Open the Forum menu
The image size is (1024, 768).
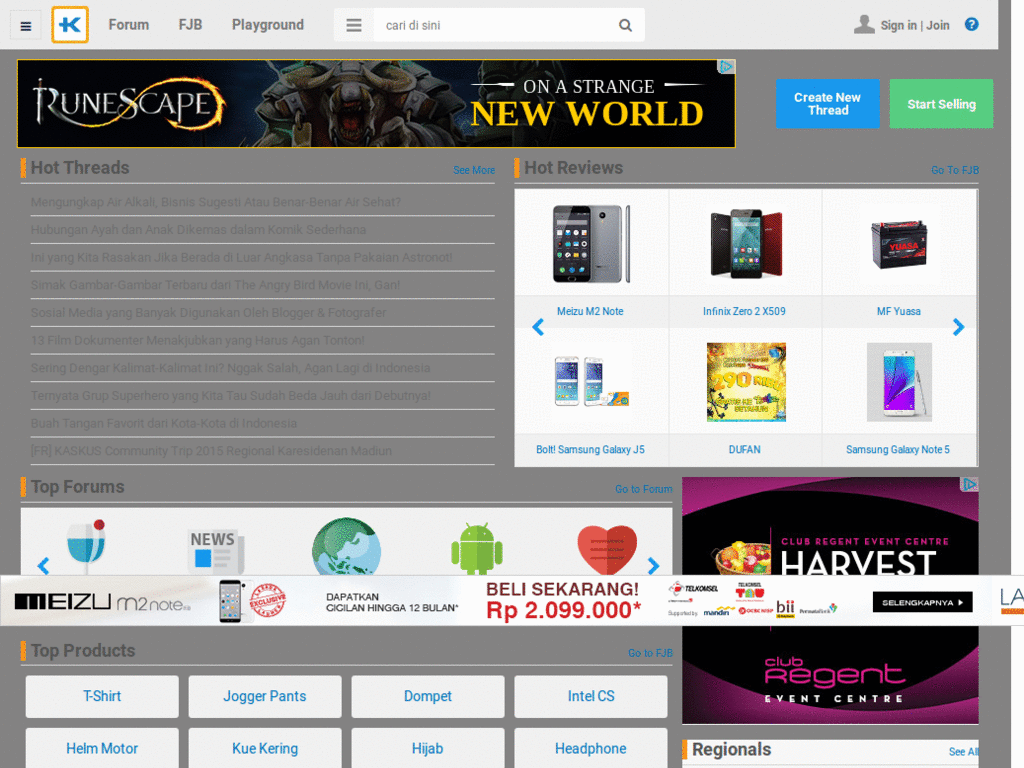tap(129, 25)
